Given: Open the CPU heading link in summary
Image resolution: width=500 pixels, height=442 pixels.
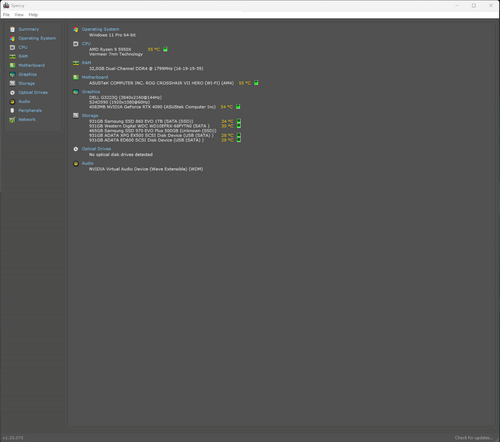Looking at the screenshot, I should click(x=86, y=44).
